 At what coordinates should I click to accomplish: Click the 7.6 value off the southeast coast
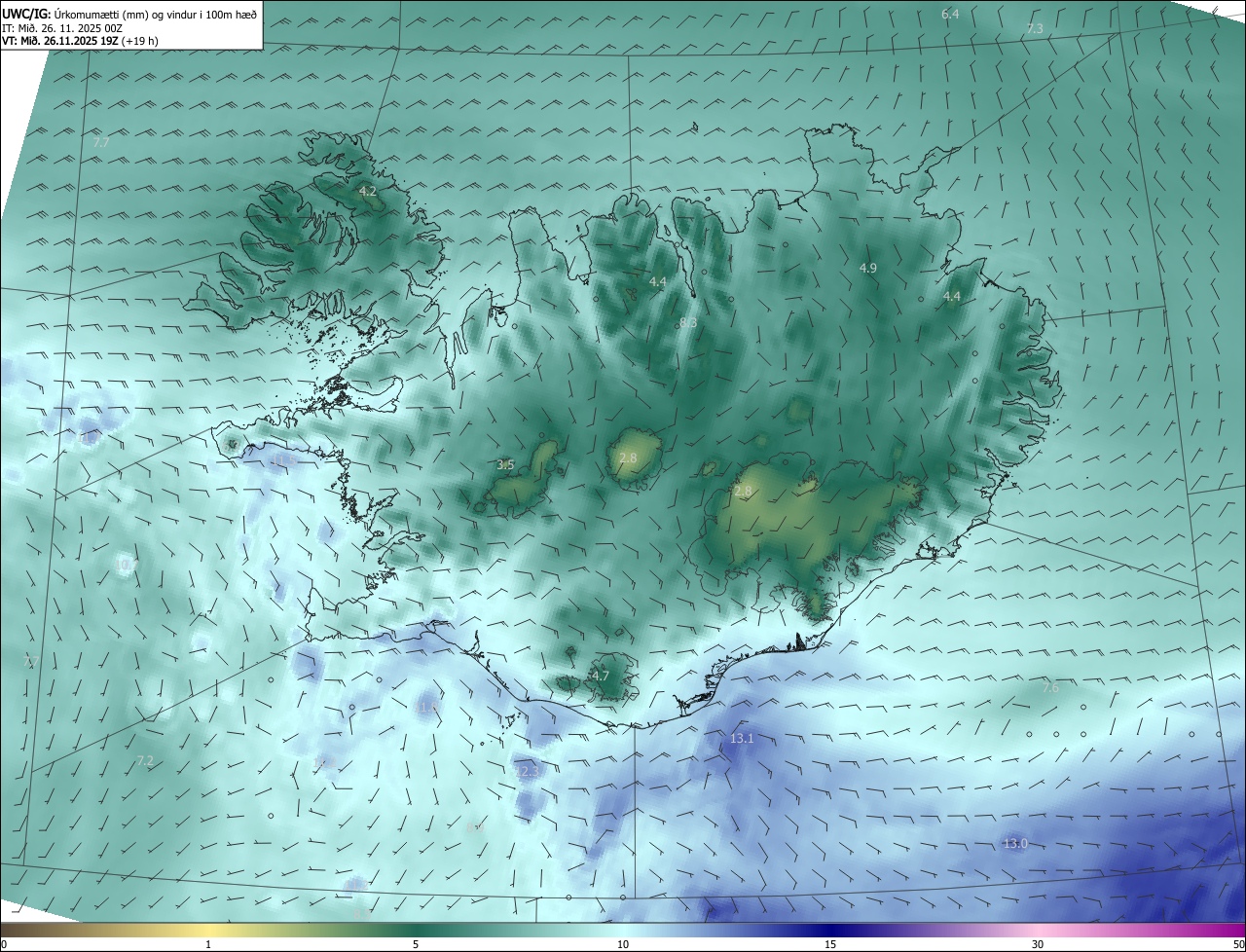pos(1050,688)
